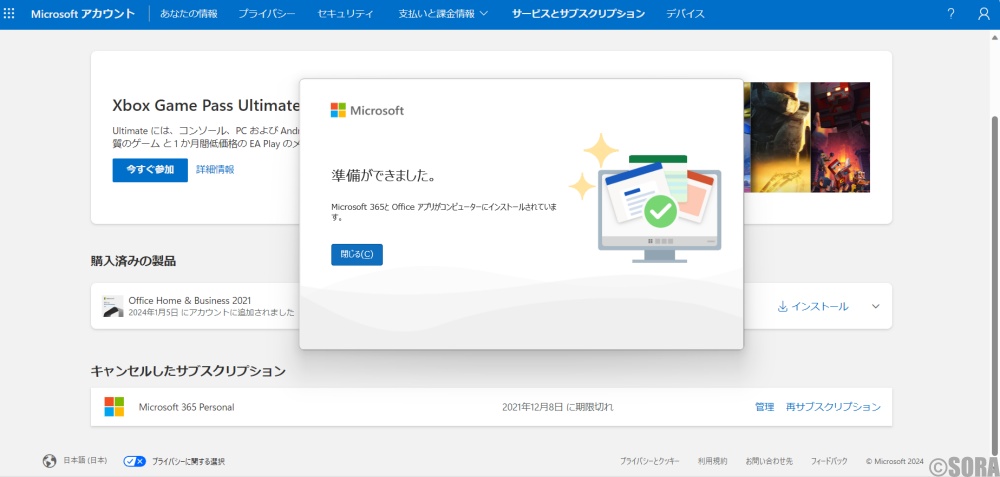Image resolution: width=1000 pixels, height=477 pixels.
Task: Expand the Office Home & Business 2021 row chevron
Action: [x=876, y=306]
